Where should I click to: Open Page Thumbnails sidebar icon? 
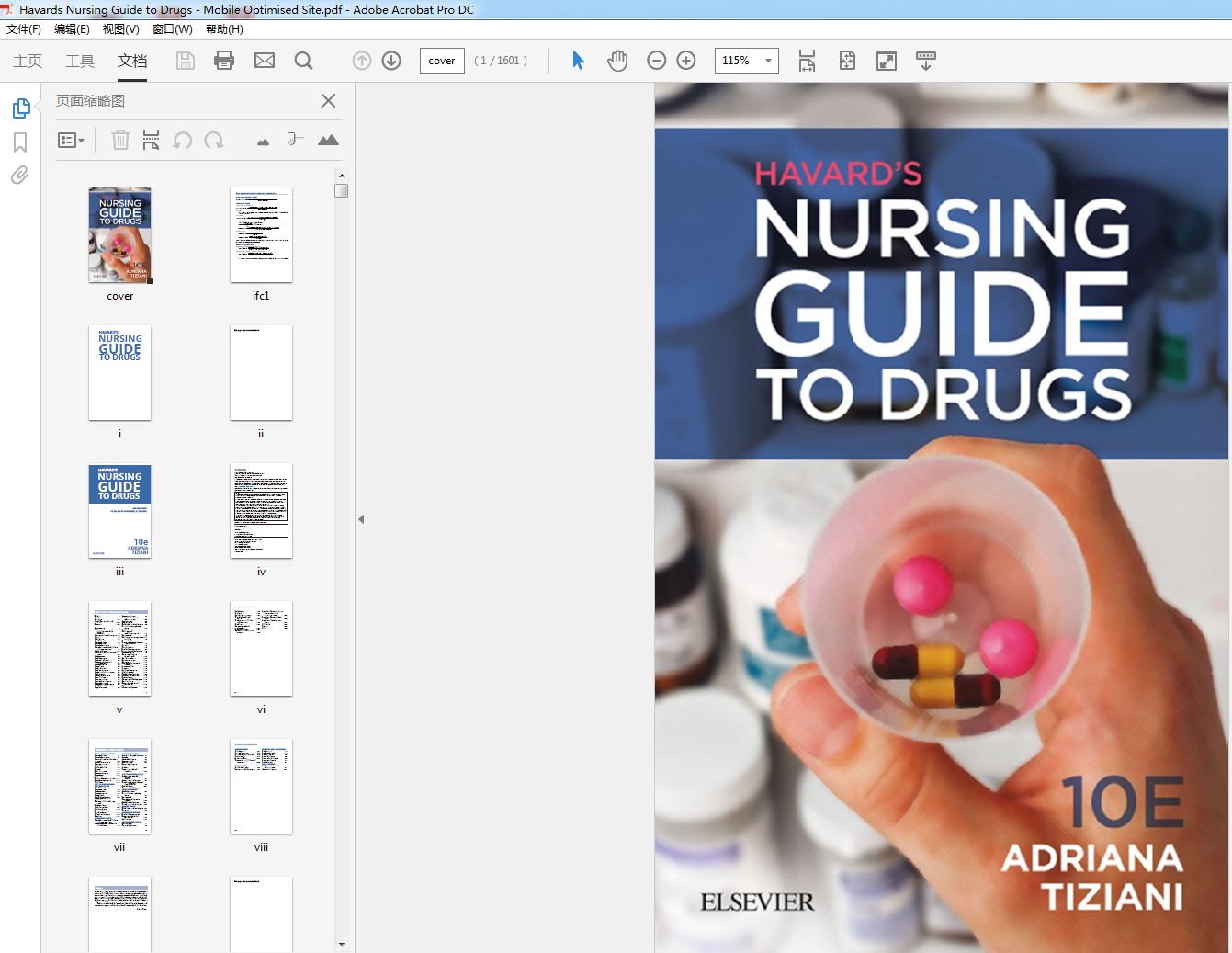click(x=21, y=108)
